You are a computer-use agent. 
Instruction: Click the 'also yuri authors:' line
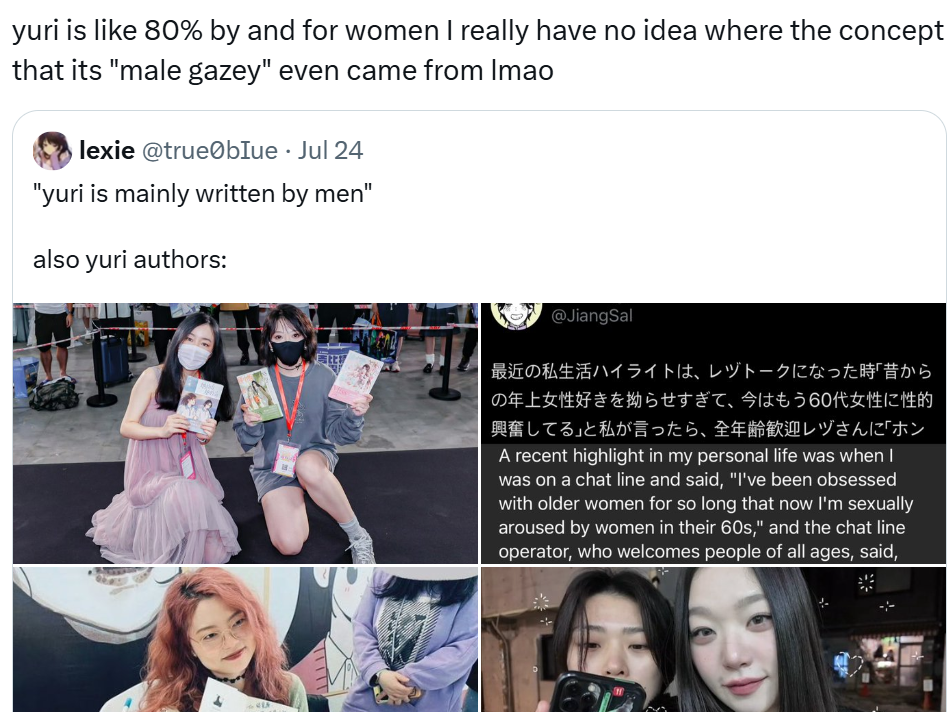[x=130, y=260]
